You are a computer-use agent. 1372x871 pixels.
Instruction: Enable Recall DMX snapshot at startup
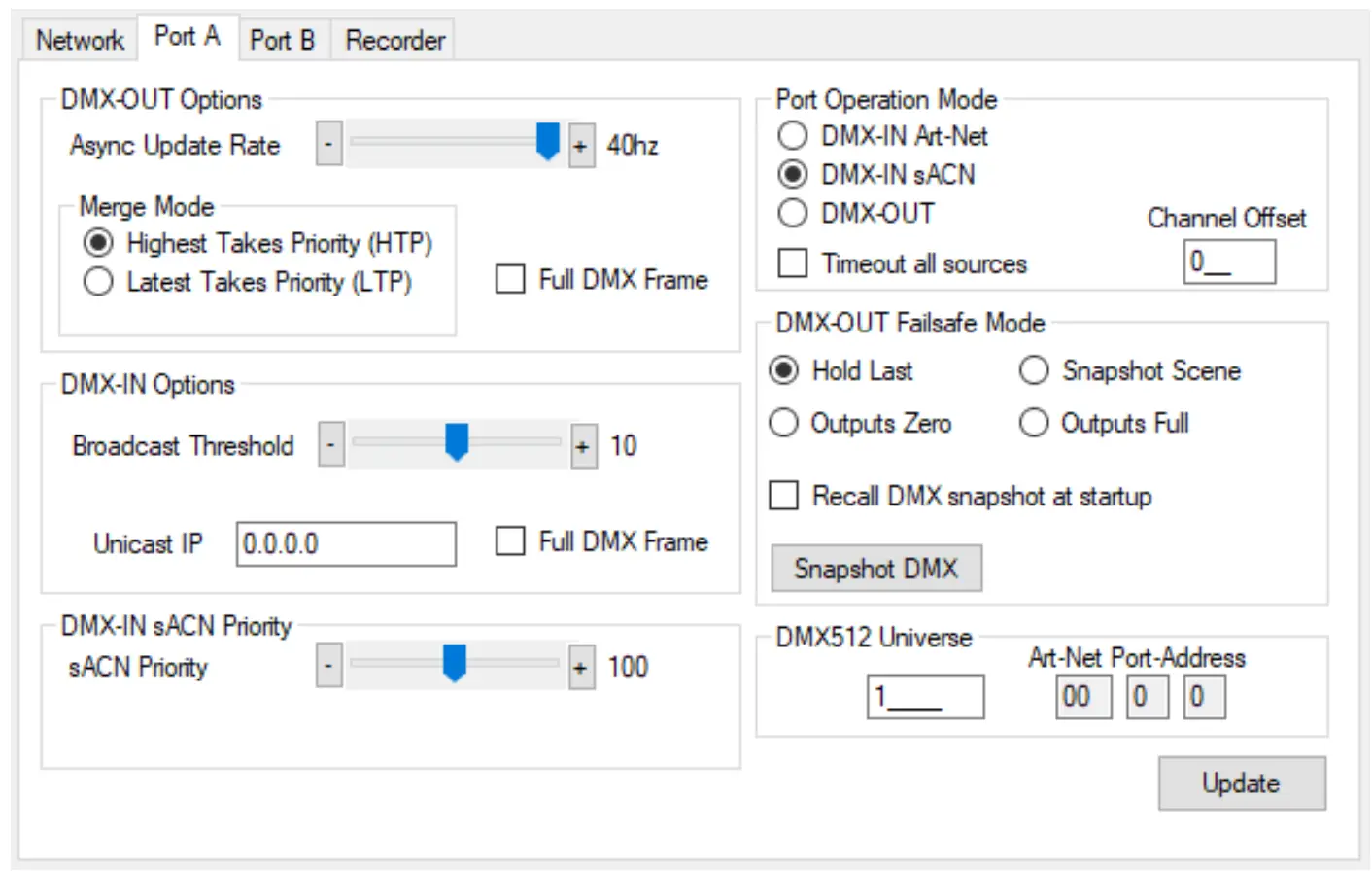point(784,496)
